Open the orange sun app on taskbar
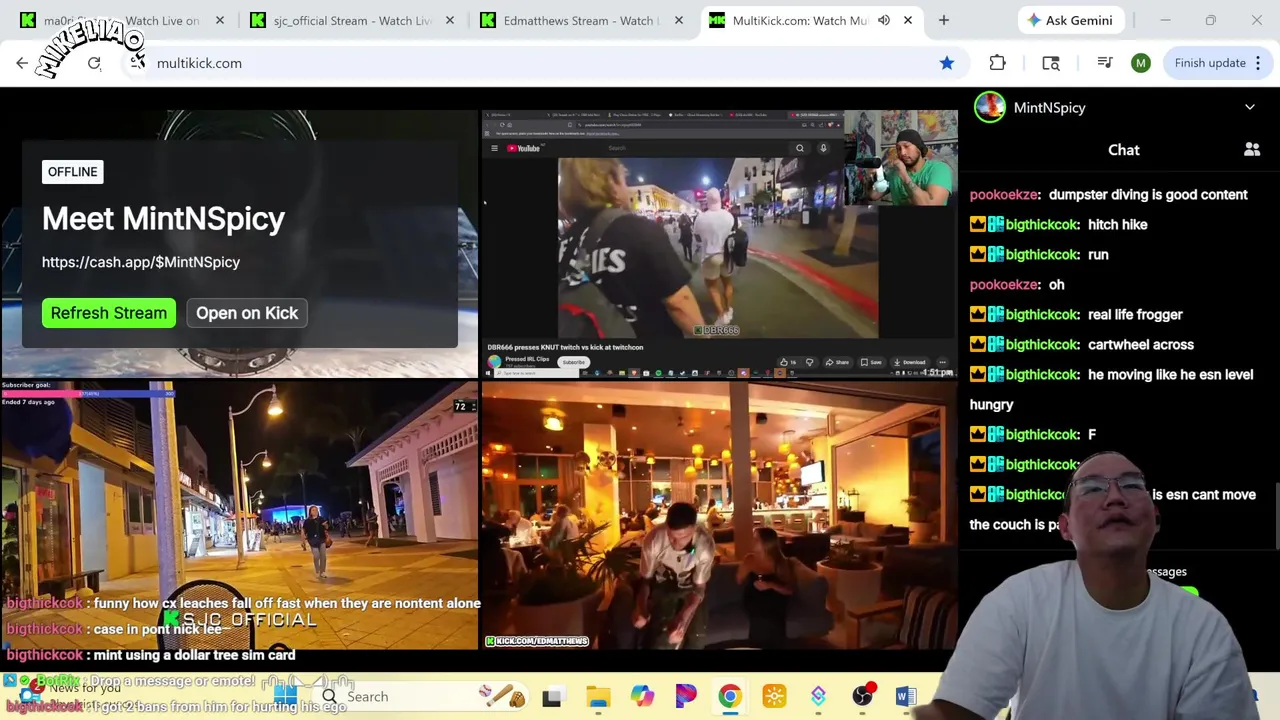This screenshot has height=720, width=1280. click(x=774, y=697)
